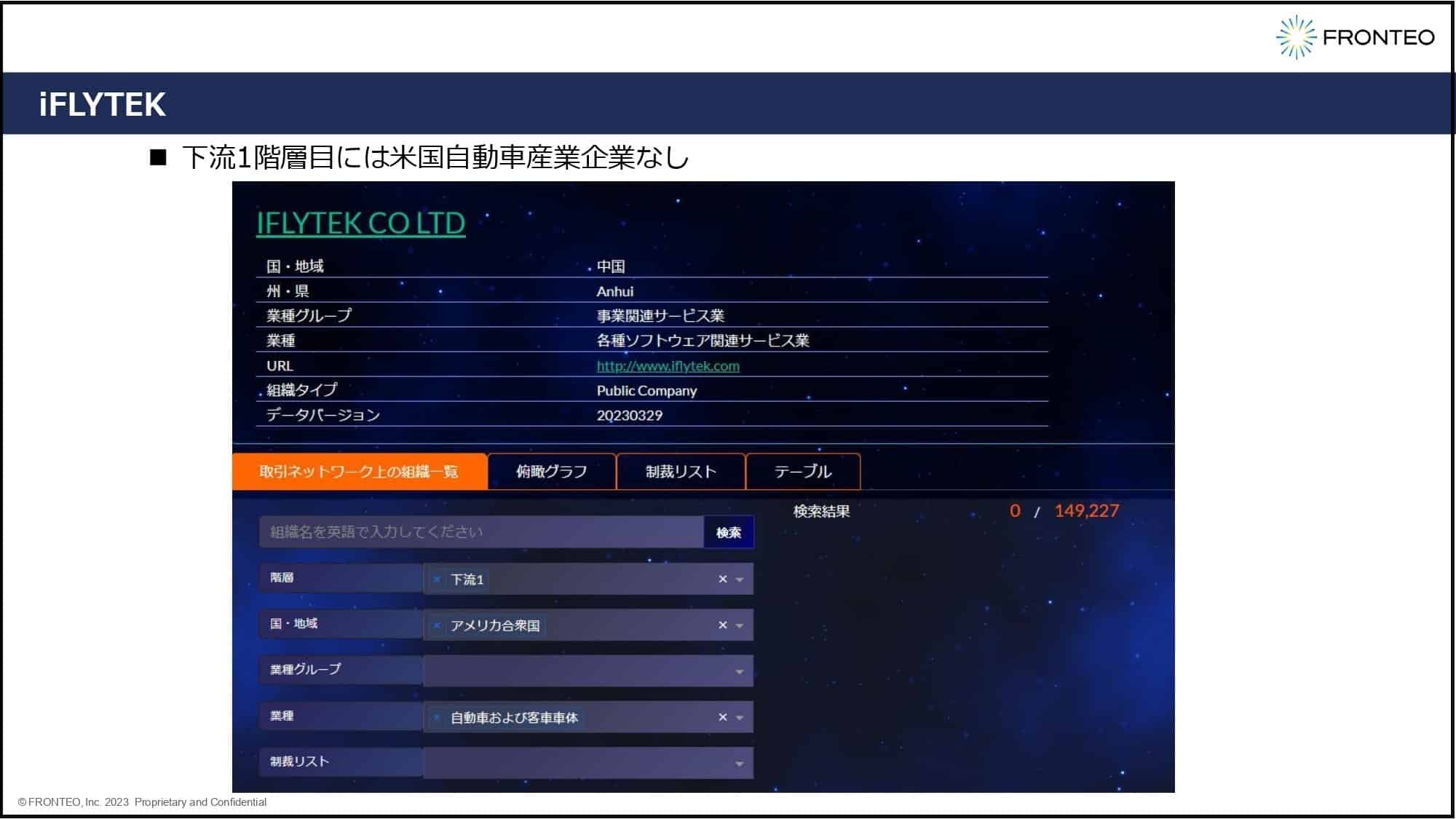This screenshot has width=1456, height=819.
Task: Open the 俯瞰グラフ tab
Action: (552, 472)
